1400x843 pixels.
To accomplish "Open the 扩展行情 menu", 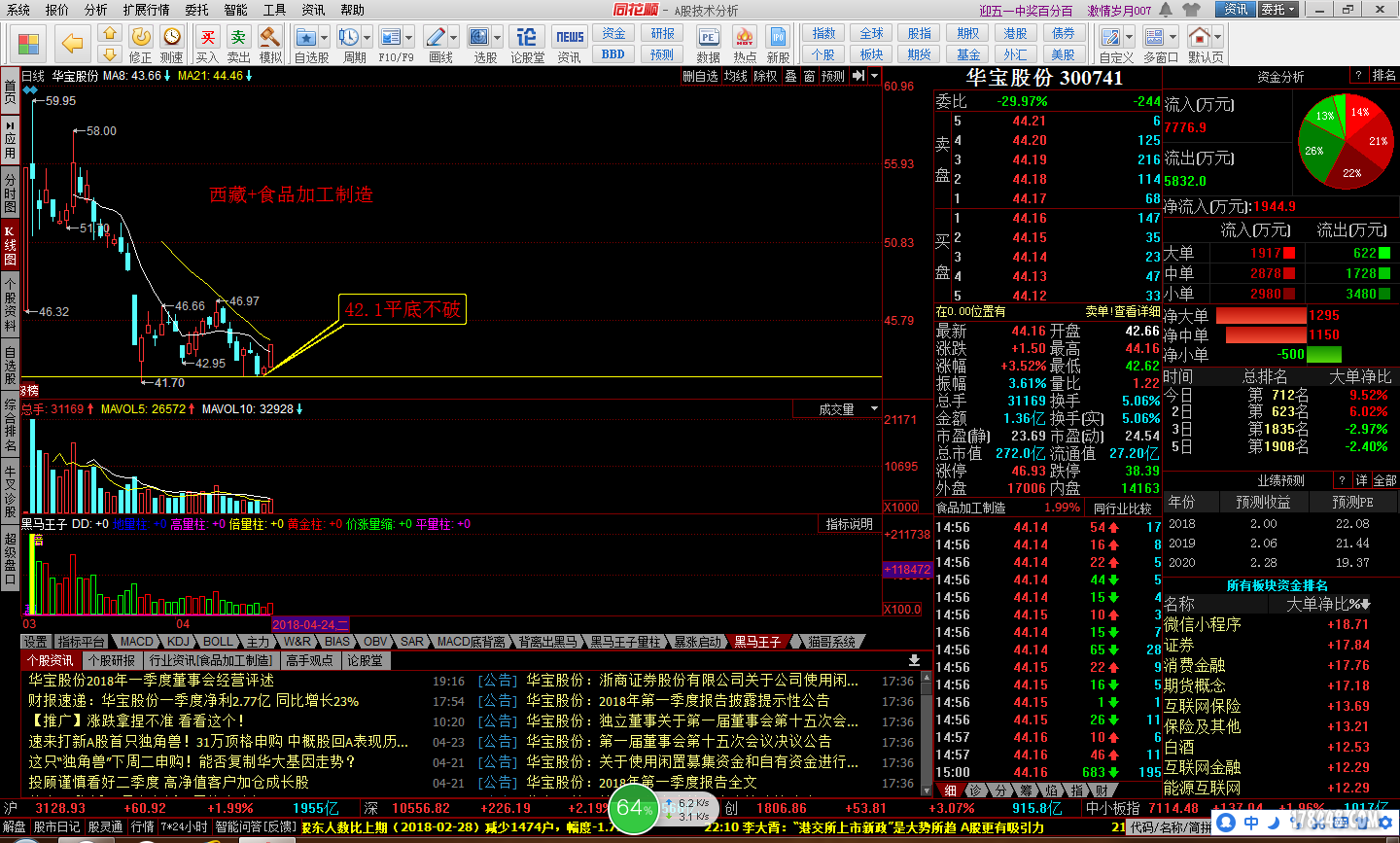I will tap(147, 10).
